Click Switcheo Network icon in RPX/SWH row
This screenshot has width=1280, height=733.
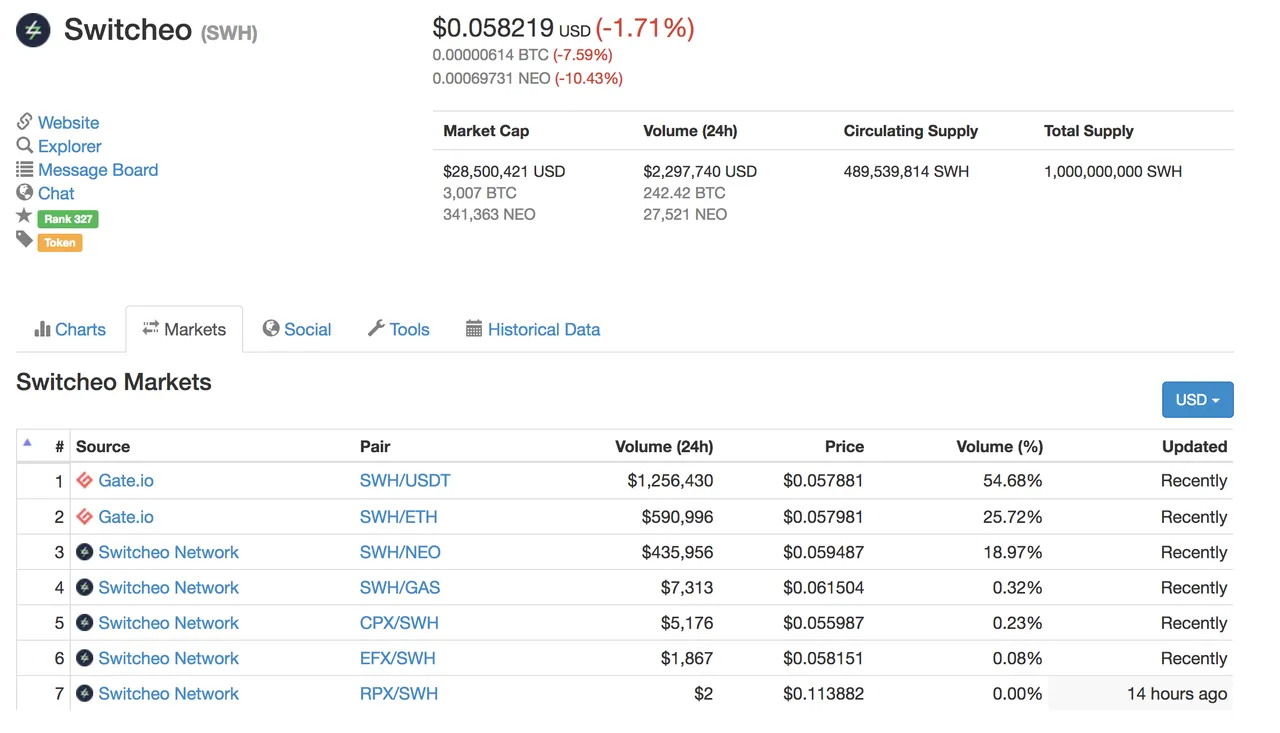(85, 694)
